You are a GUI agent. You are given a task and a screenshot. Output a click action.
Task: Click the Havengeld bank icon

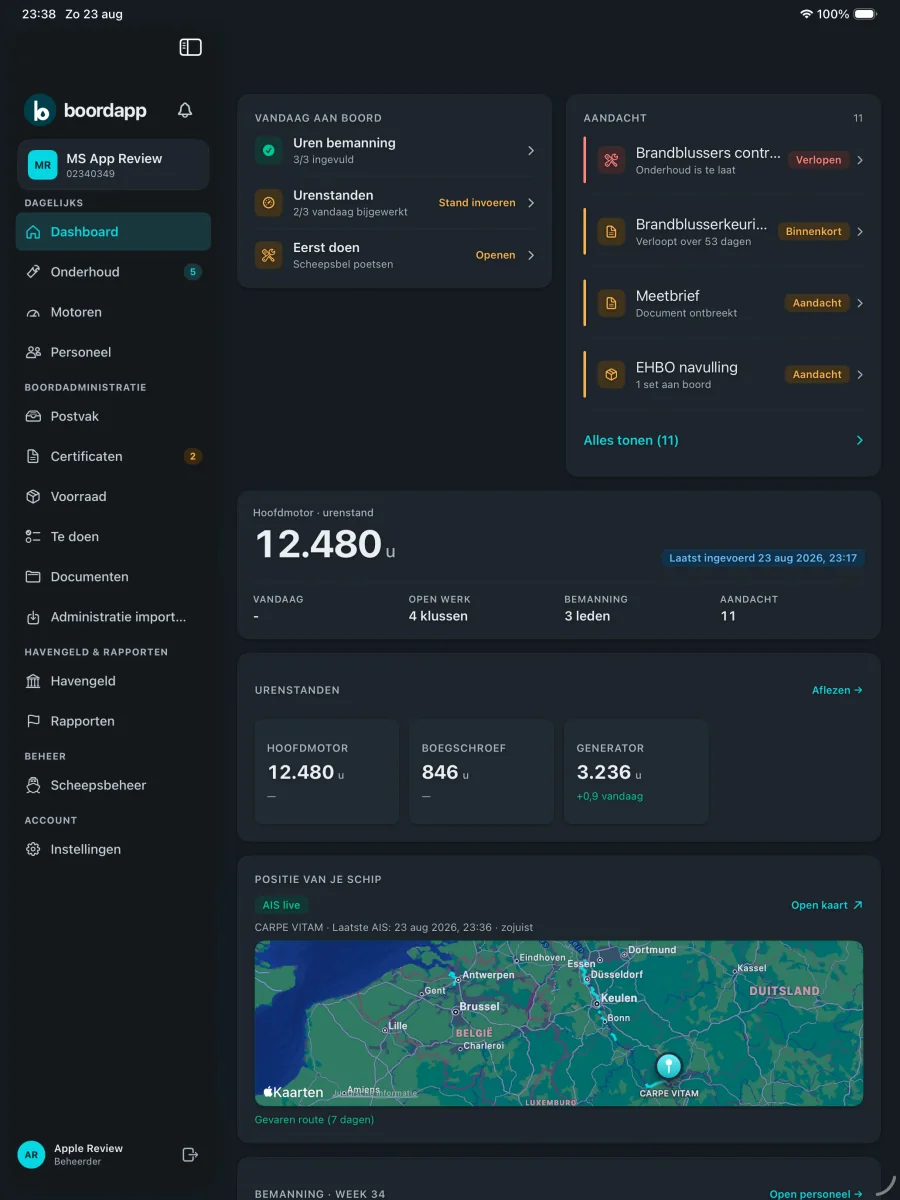click(33, 681)
